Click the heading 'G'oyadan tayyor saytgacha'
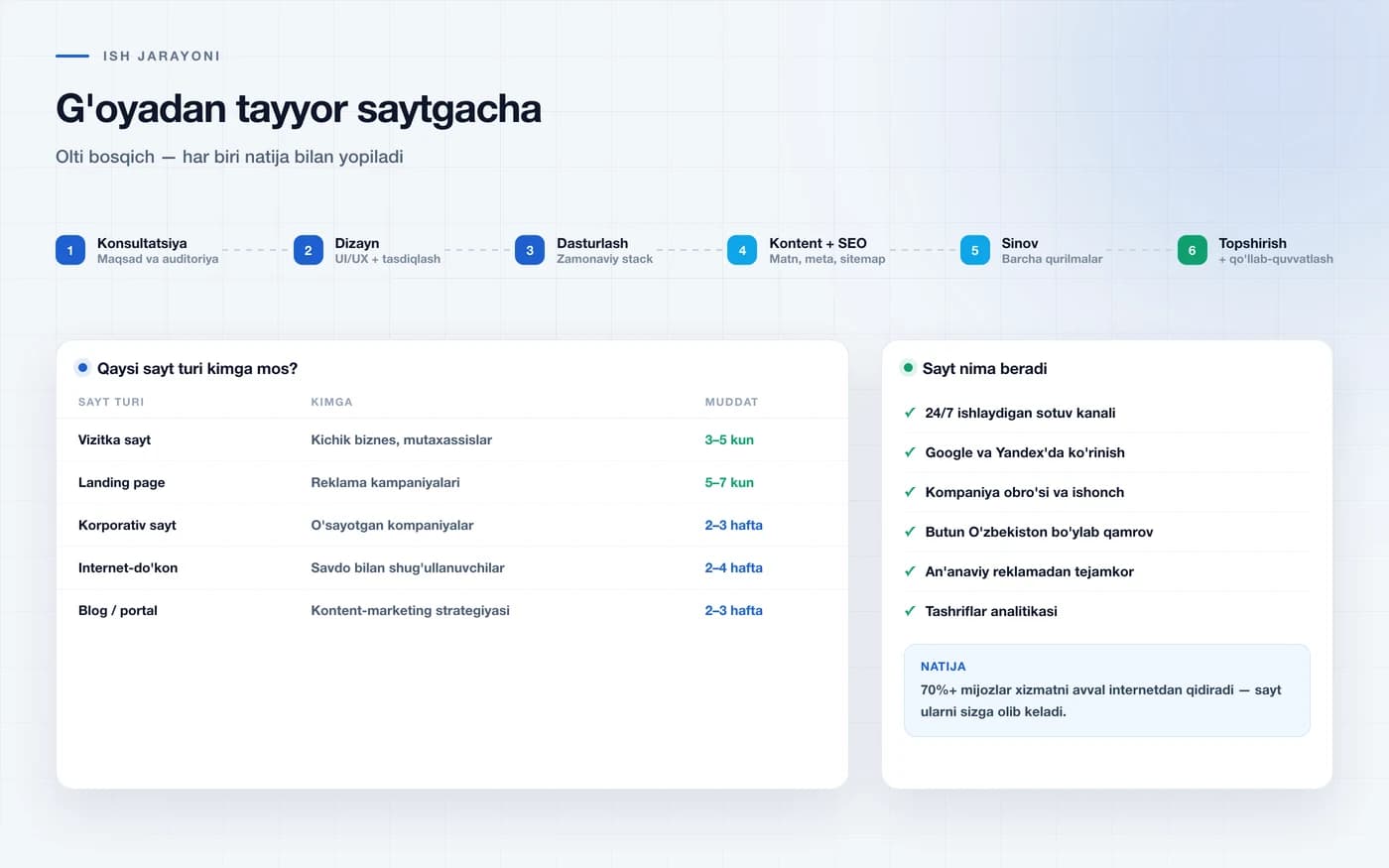Image resolution: width=1389 pixels, height=868 pixels. click(299, 109)
